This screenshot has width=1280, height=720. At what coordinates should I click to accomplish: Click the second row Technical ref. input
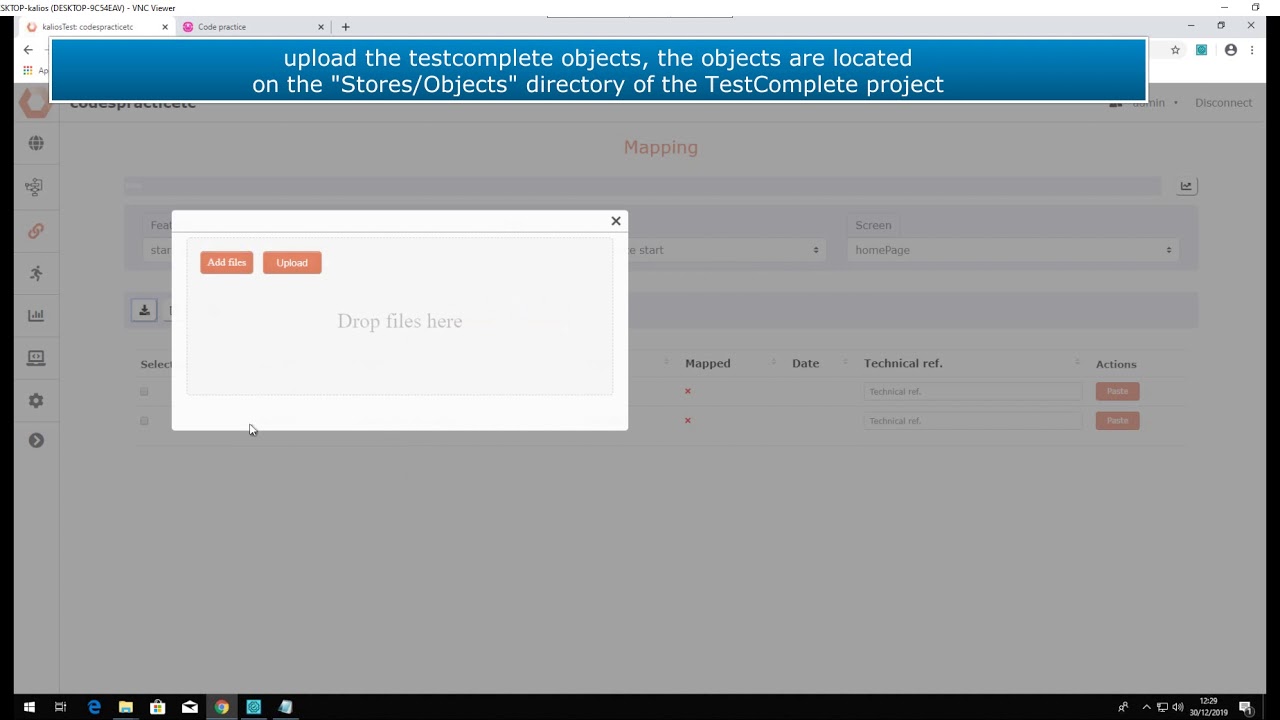pyautogui.click(x=973, y=421)
